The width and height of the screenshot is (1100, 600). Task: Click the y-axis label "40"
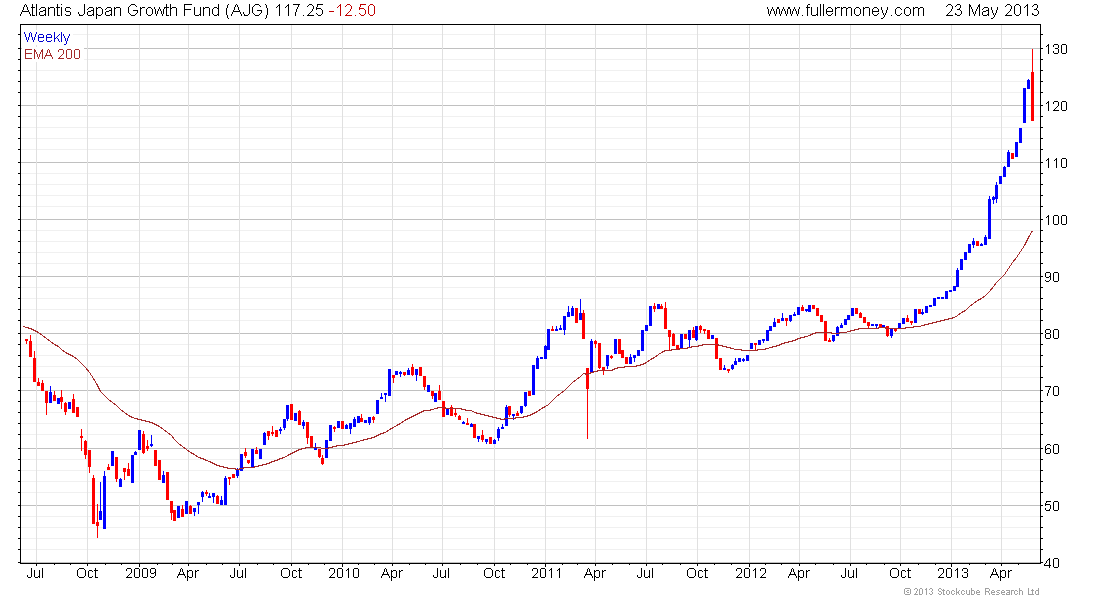point(1052,563)
